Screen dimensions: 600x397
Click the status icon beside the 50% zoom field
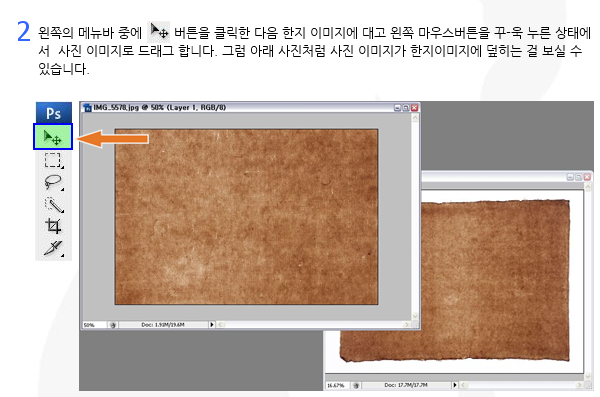113,325
